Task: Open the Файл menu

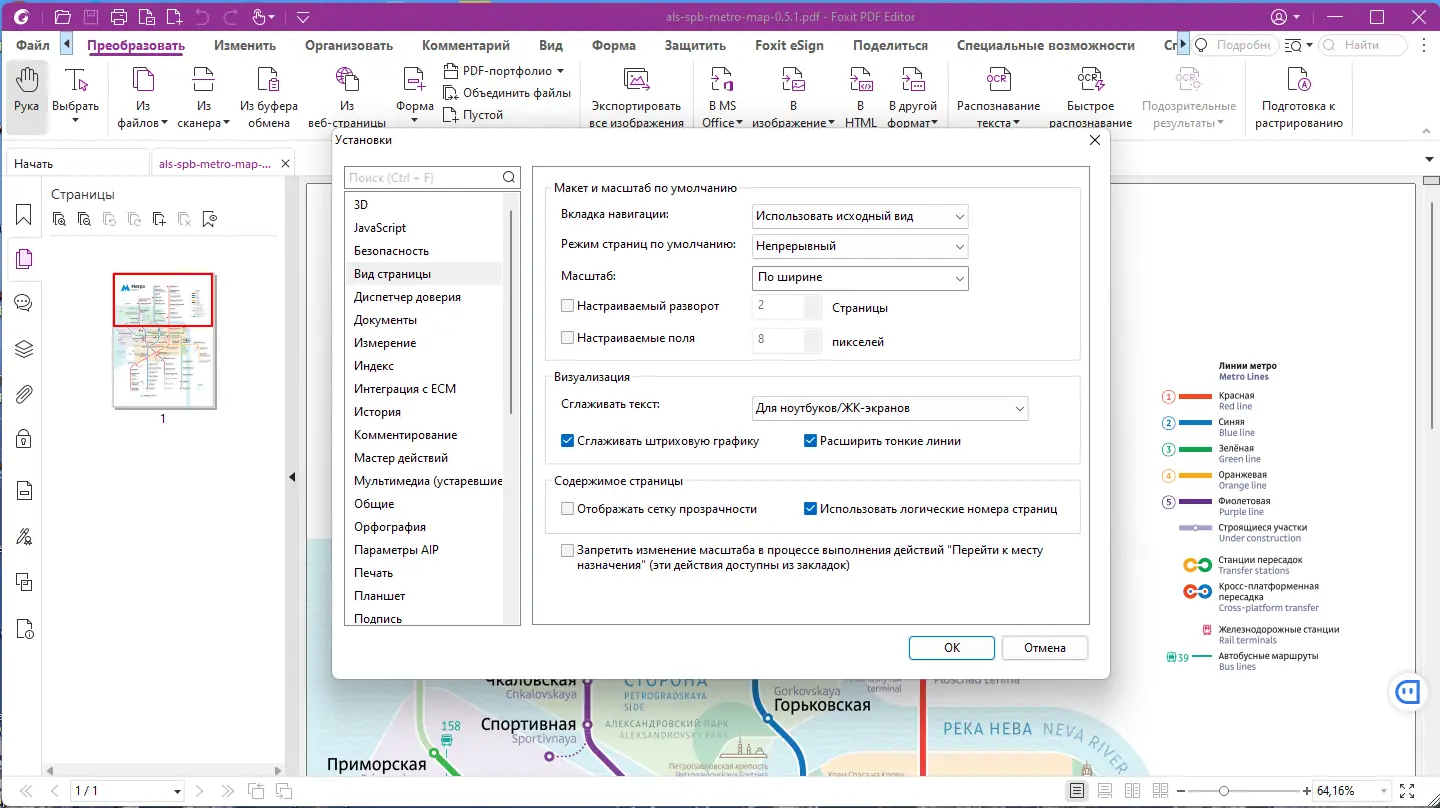Action: pyautogui.click(x=33, y=45)
